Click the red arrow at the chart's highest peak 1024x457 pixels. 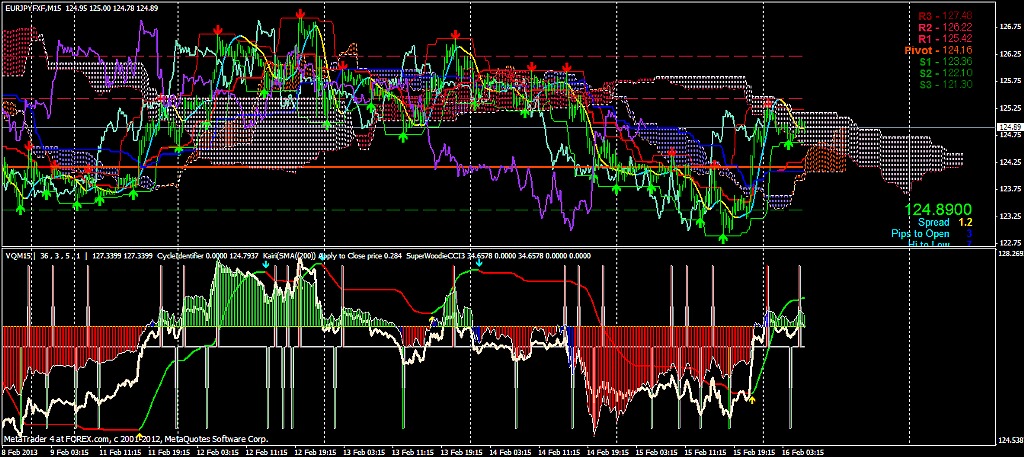tap(301, 13)
